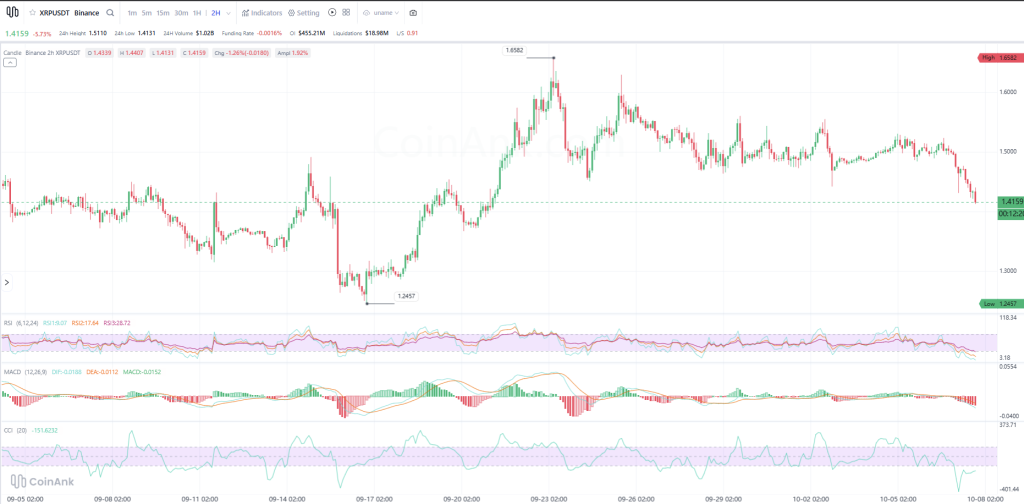Click the H 1.4407 high value
Viewport: 1024px width, 504px height.
(x=131, y=52)
